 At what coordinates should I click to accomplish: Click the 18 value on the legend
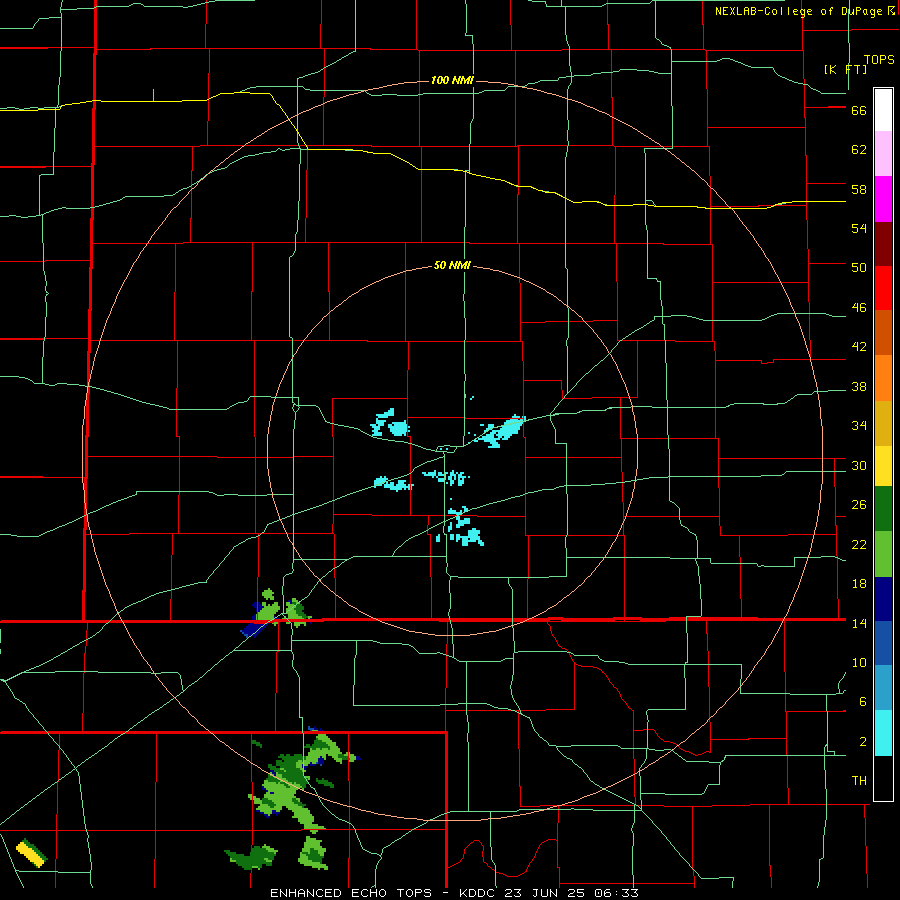pyautogui.click(x=859, y=584)
